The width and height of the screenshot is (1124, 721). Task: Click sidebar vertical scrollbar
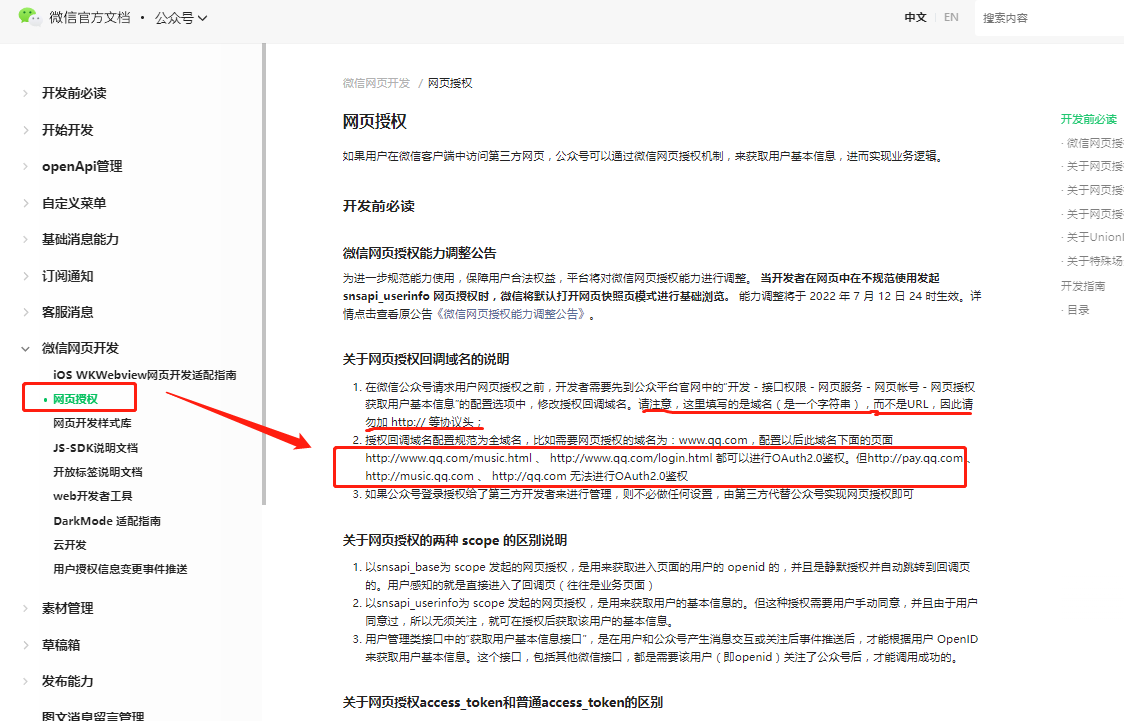pos(264,274)
